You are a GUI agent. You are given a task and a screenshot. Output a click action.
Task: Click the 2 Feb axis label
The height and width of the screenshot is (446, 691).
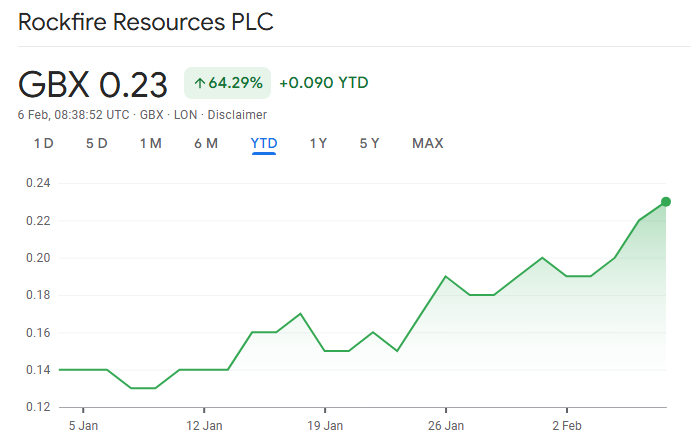[567, 426]
